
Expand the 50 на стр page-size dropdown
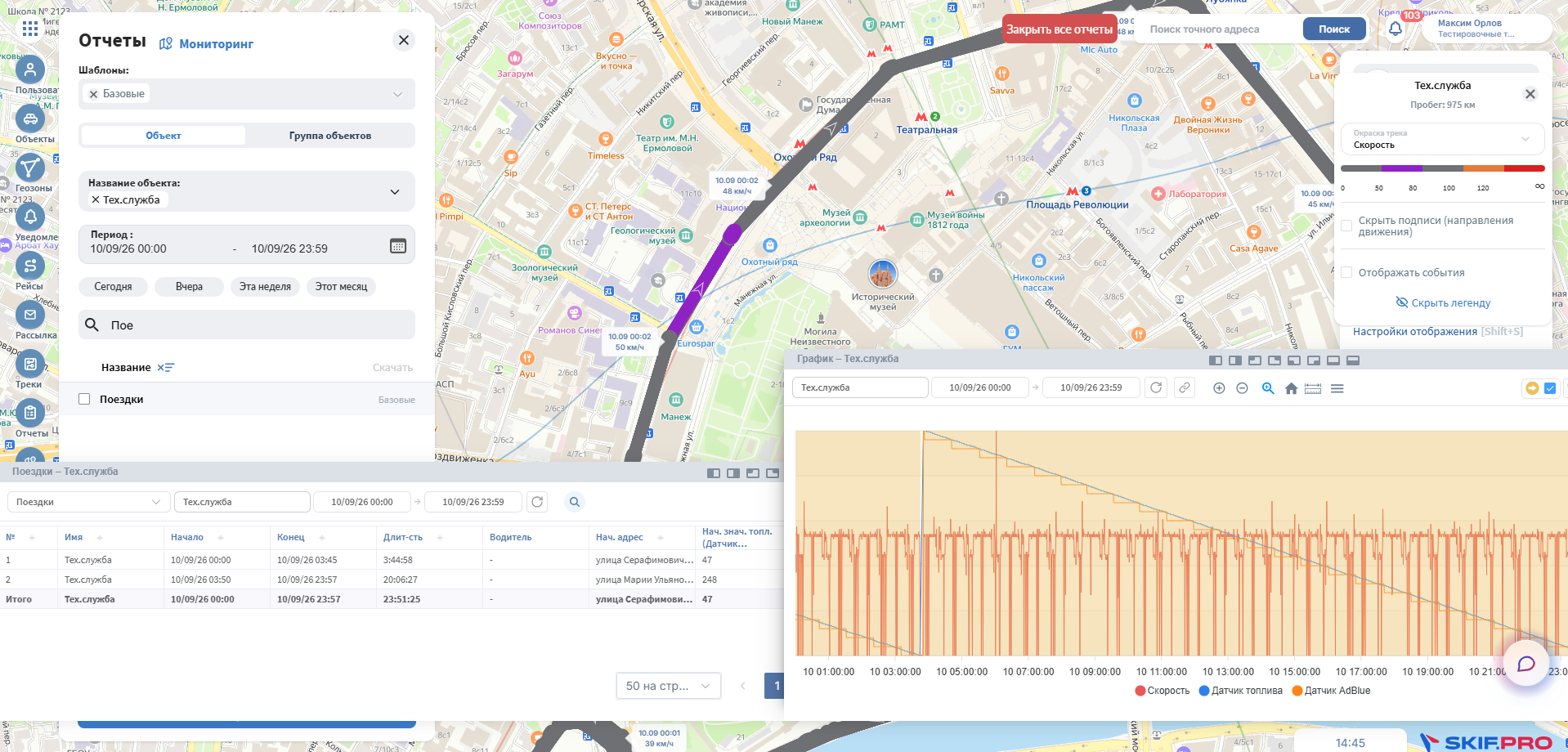point(669,686)
